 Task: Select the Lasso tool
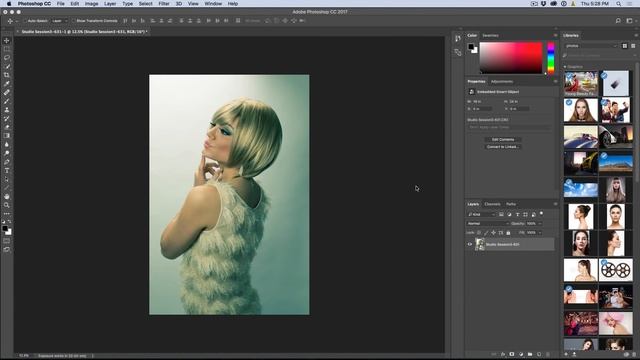tap(7, 58)
